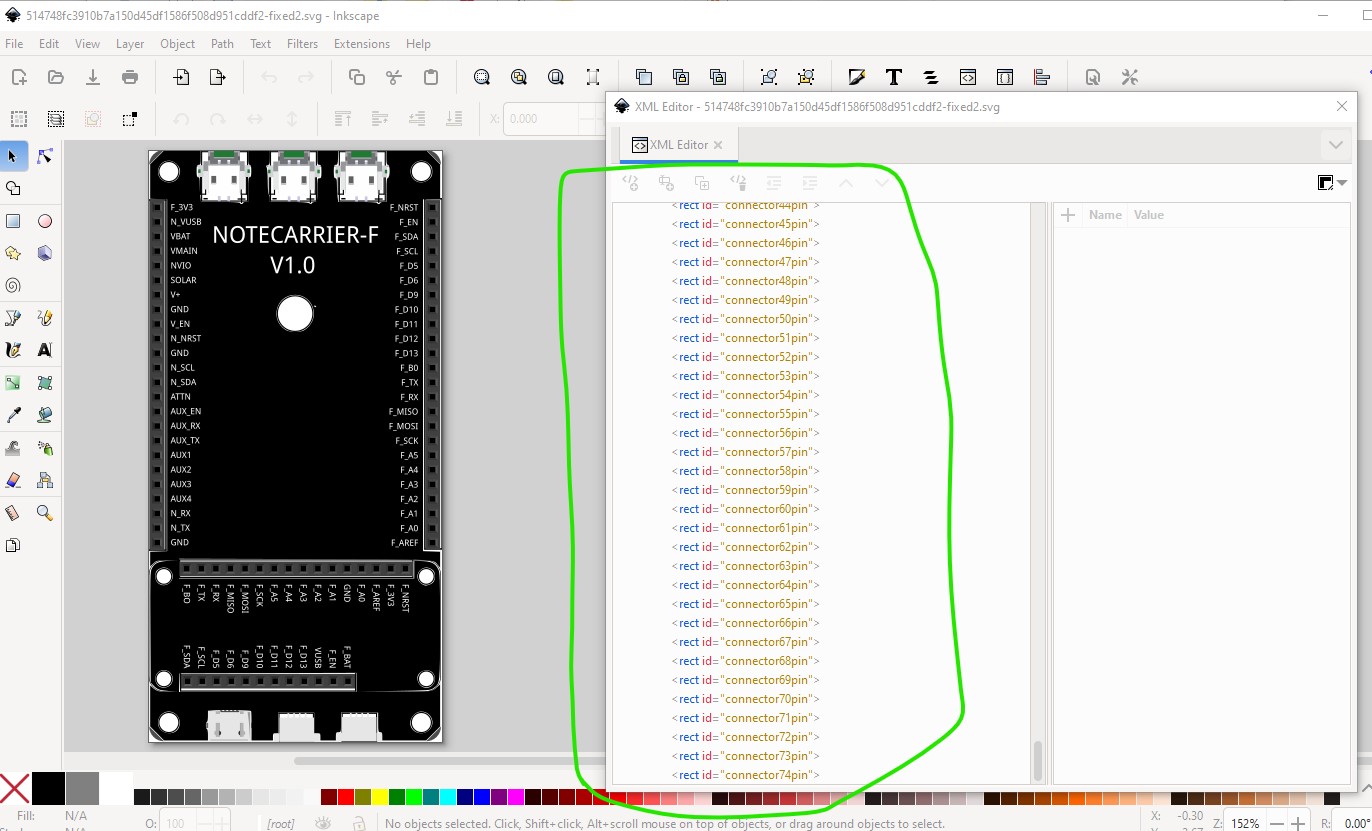Select the Spiral tool
1372x831 pixels.
13,285
